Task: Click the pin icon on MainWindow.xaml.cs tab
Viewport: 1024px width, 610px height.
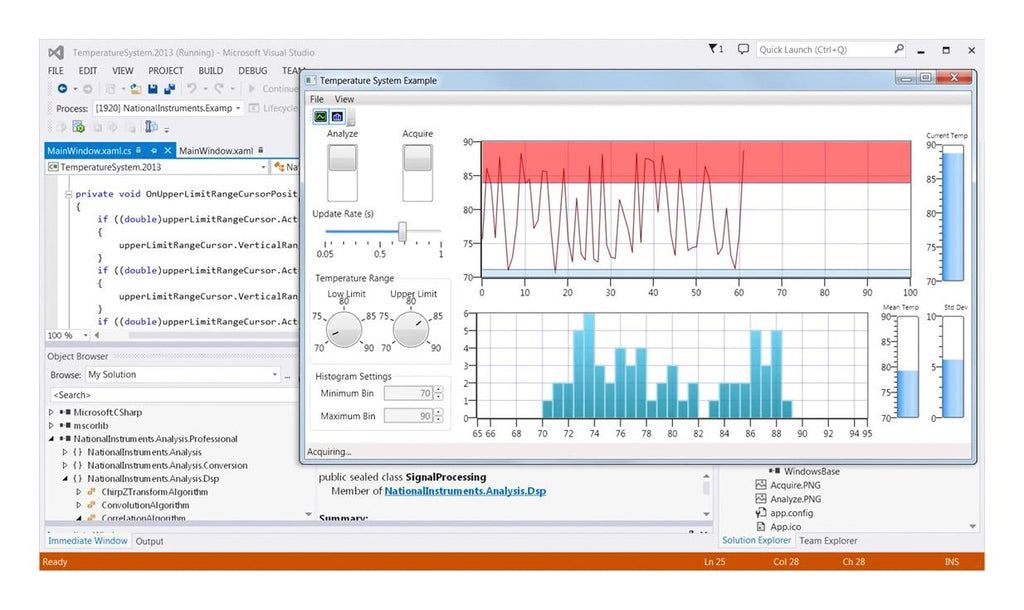Action: tap(153, 150)
